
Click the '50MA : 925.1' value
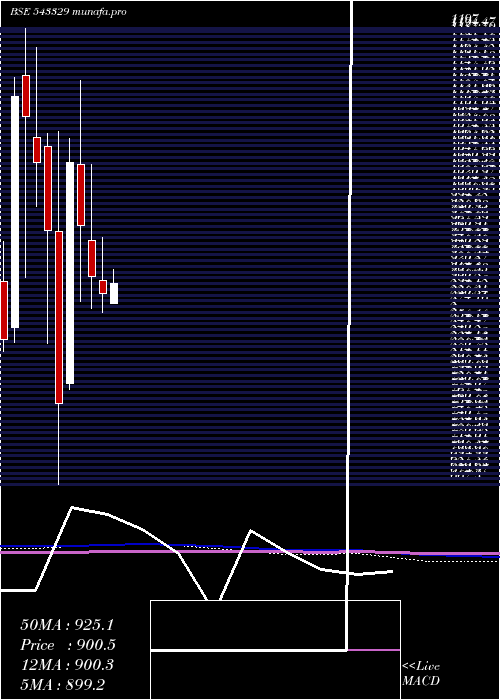(x=67, y=625)
